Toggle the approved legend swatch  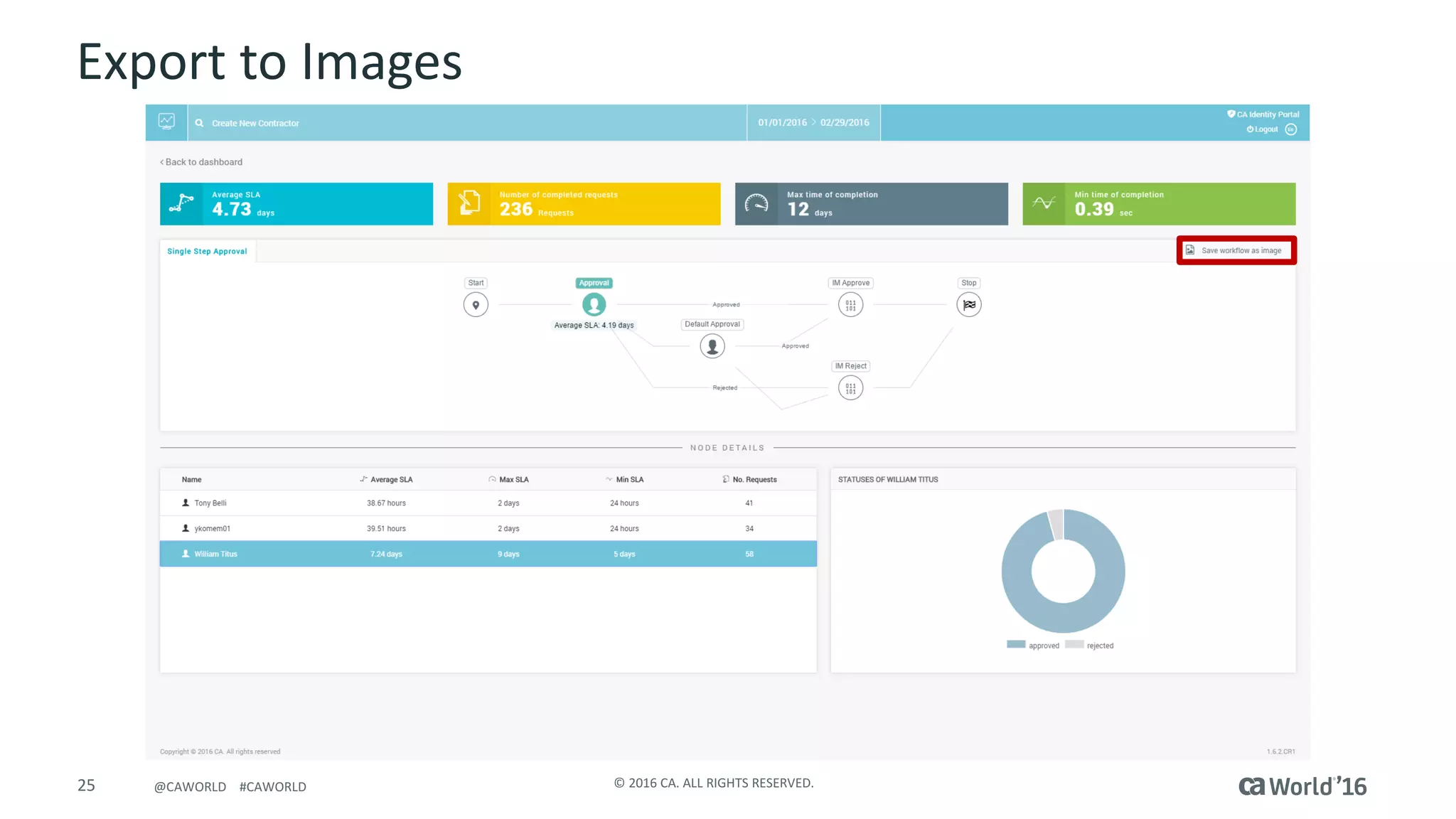[1016, 645]
